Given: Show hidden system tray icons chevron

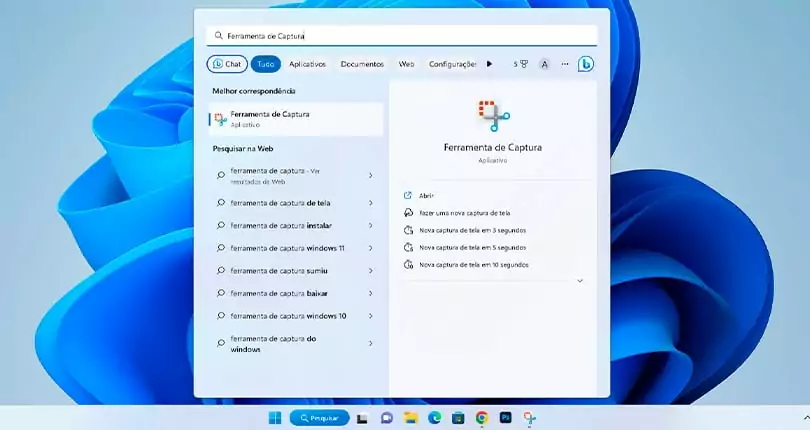Looking at the screenshot, I should (x=806, y=418).
